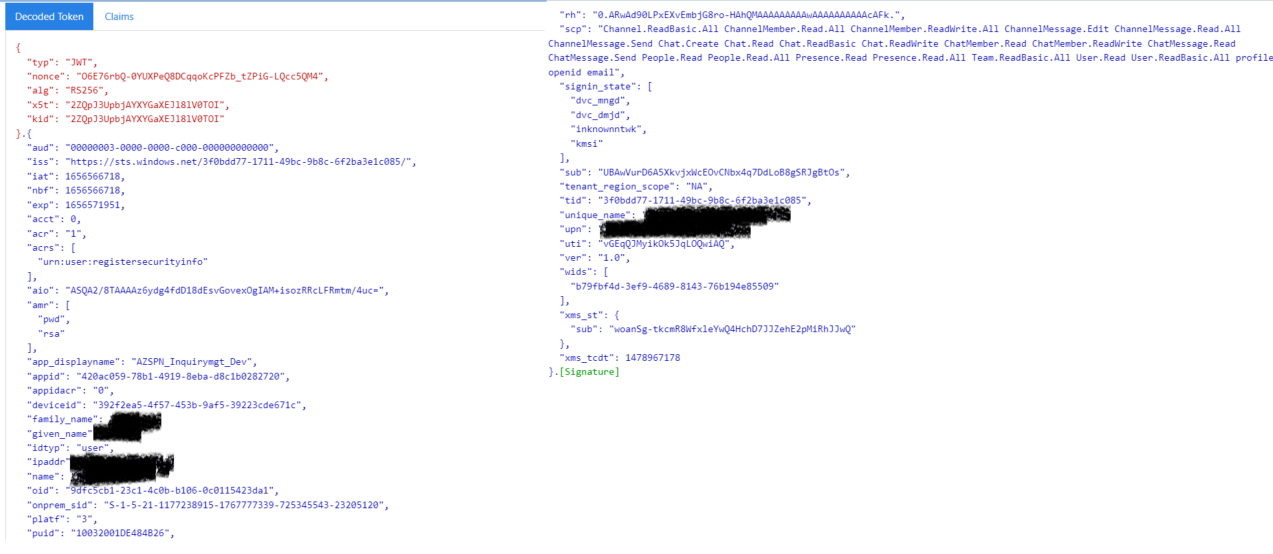
Task: Click the "appidacr": "0" line
Action: [72, 390]
